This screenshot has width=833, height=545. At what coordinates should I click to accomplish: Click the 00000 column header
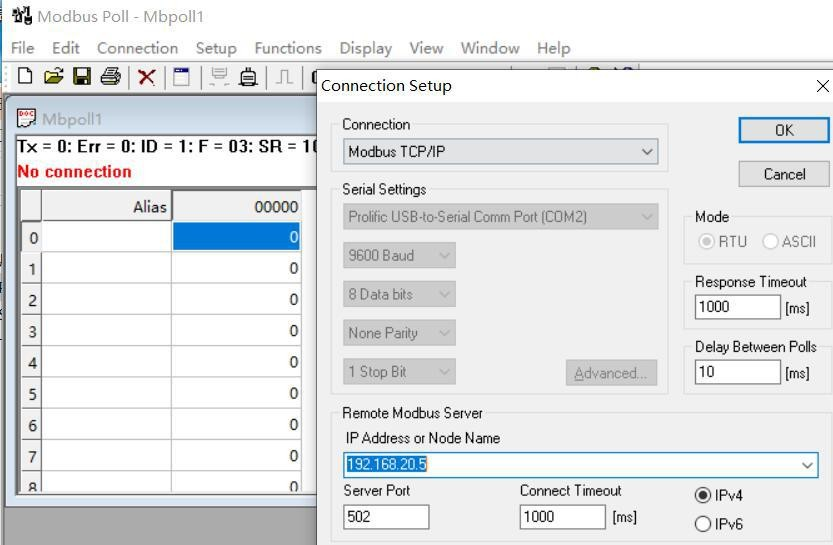click(236, 206)
